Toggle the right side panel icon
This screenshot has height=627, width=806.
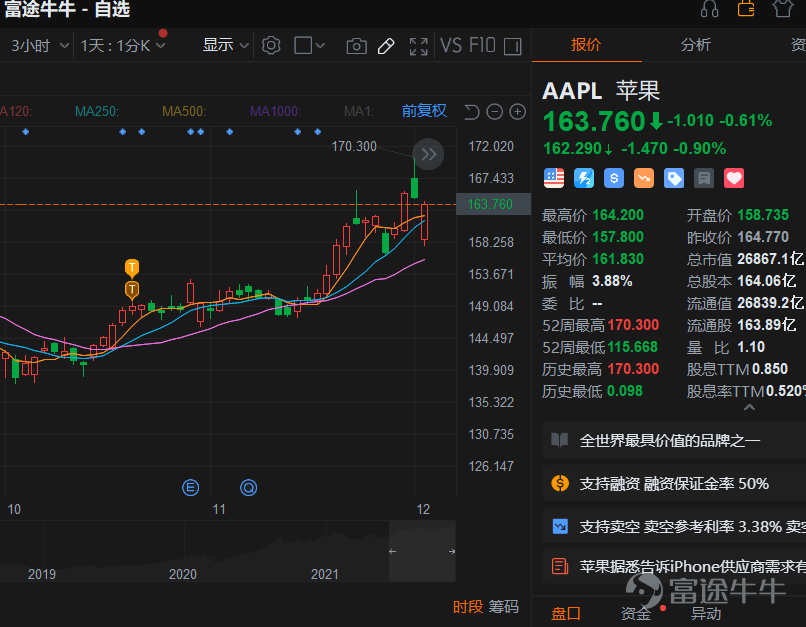tap(512, 46)
